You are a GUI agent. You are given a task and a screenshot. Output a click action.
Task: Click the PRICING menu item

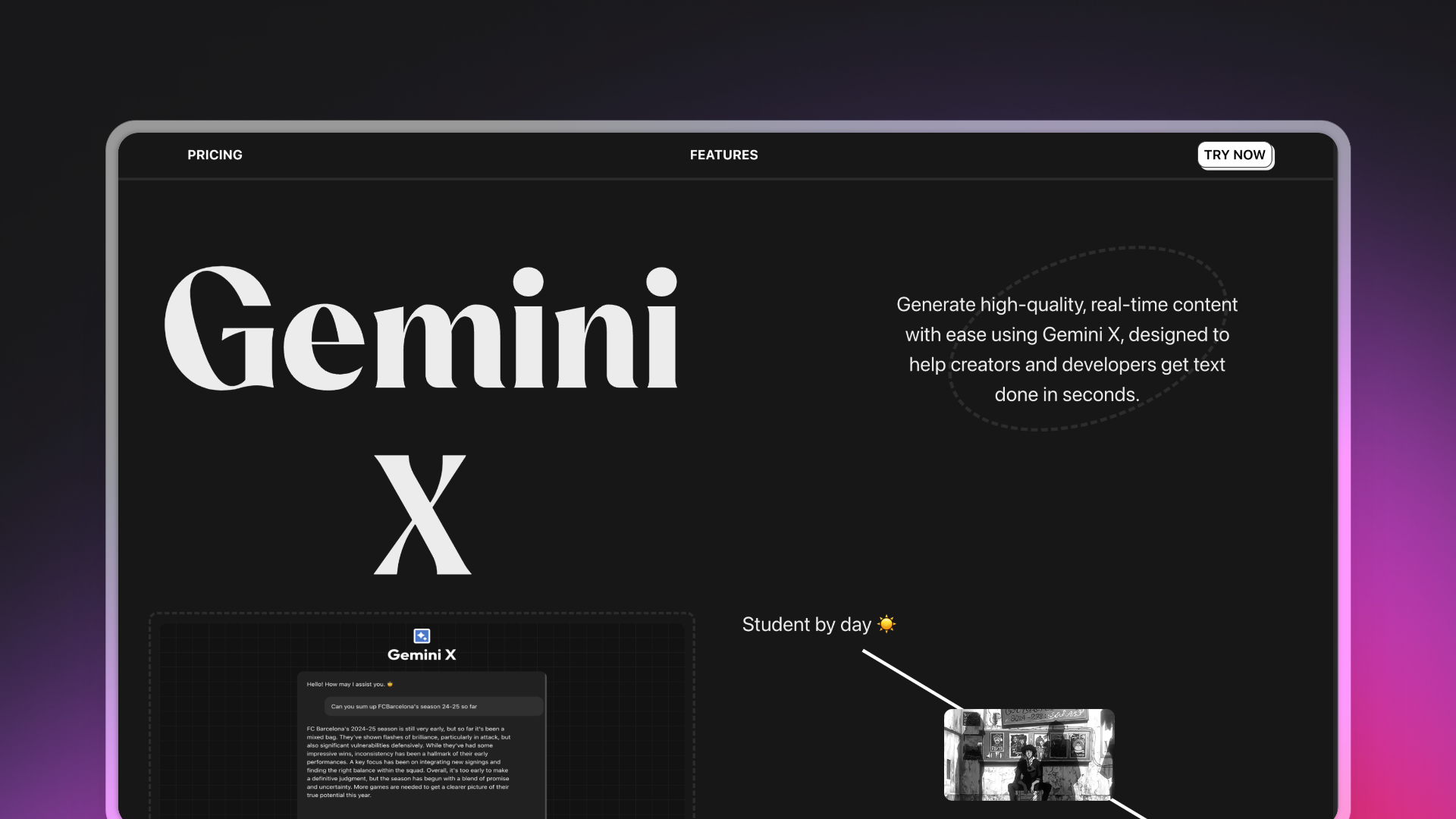215,155
